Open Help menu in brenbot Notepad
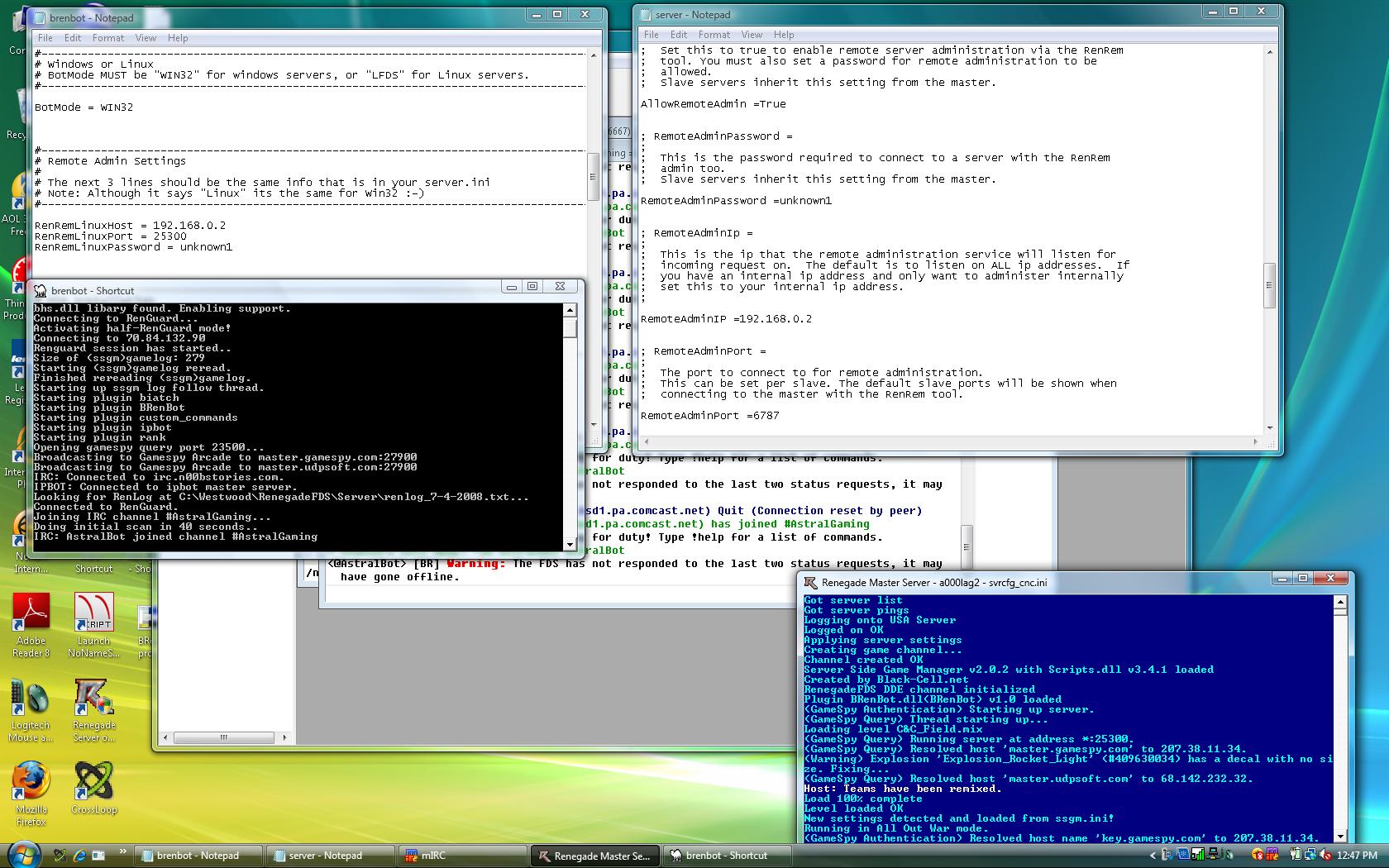The image size is (1389, 868). [178, 38]
